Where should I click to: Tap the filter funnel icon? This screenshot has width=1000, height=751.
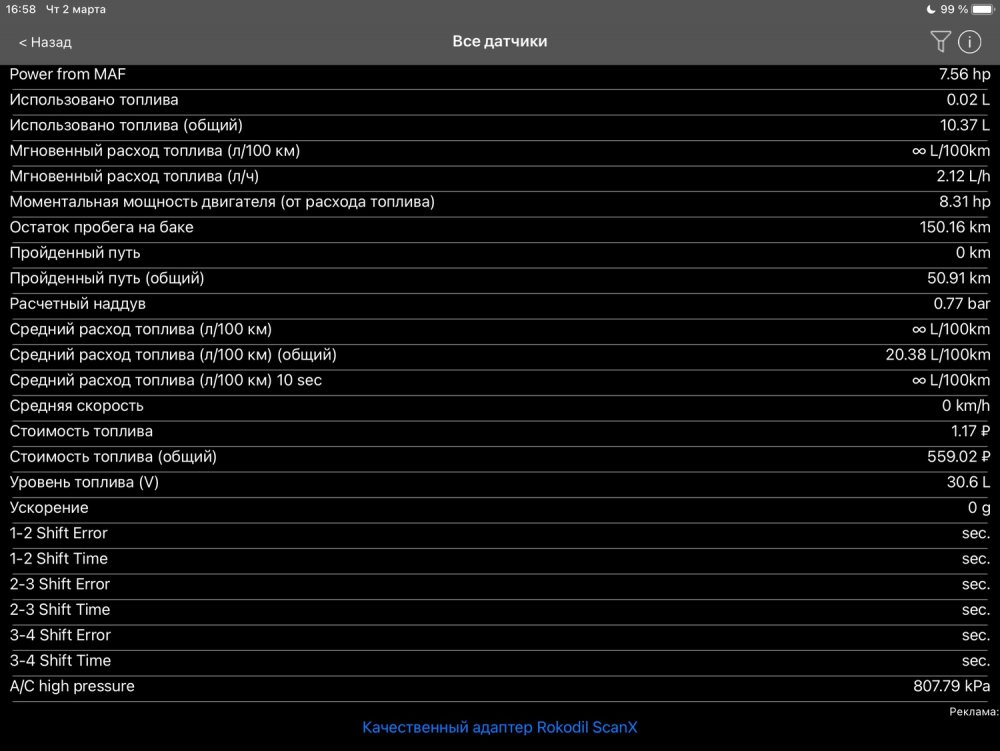[939, 41]
